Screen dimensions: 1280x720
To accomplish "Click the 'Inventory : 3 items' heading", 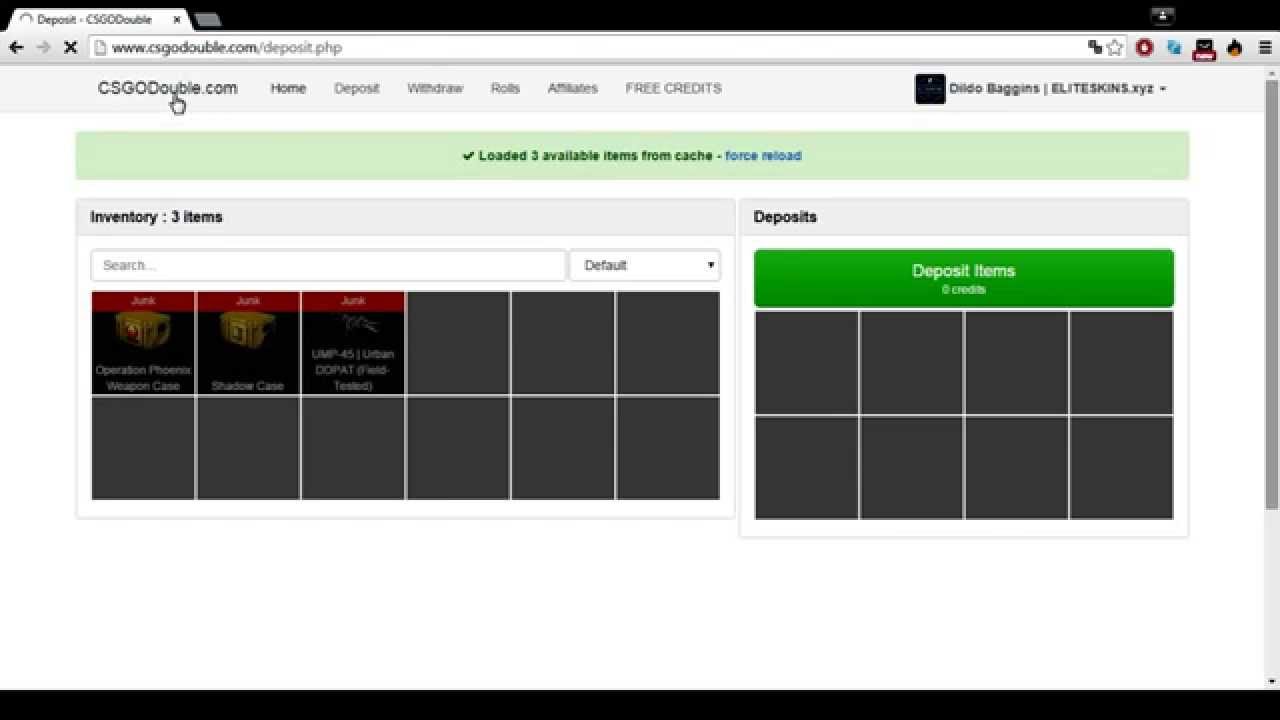I will pyautogui.click(x=156, y=217).
